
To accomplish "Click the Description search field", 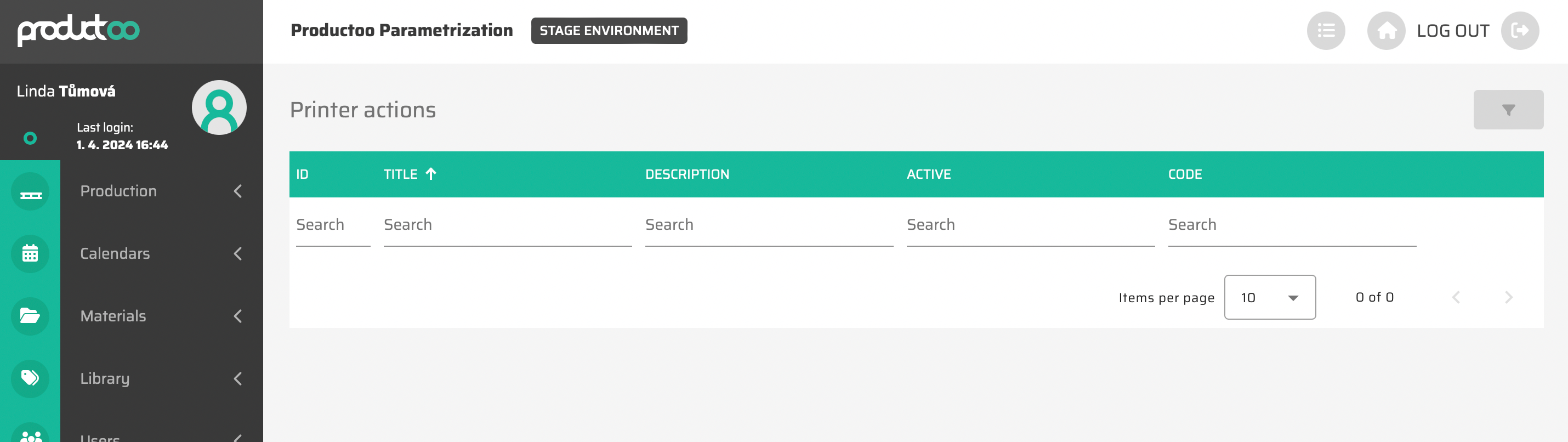I will [768, 225].
